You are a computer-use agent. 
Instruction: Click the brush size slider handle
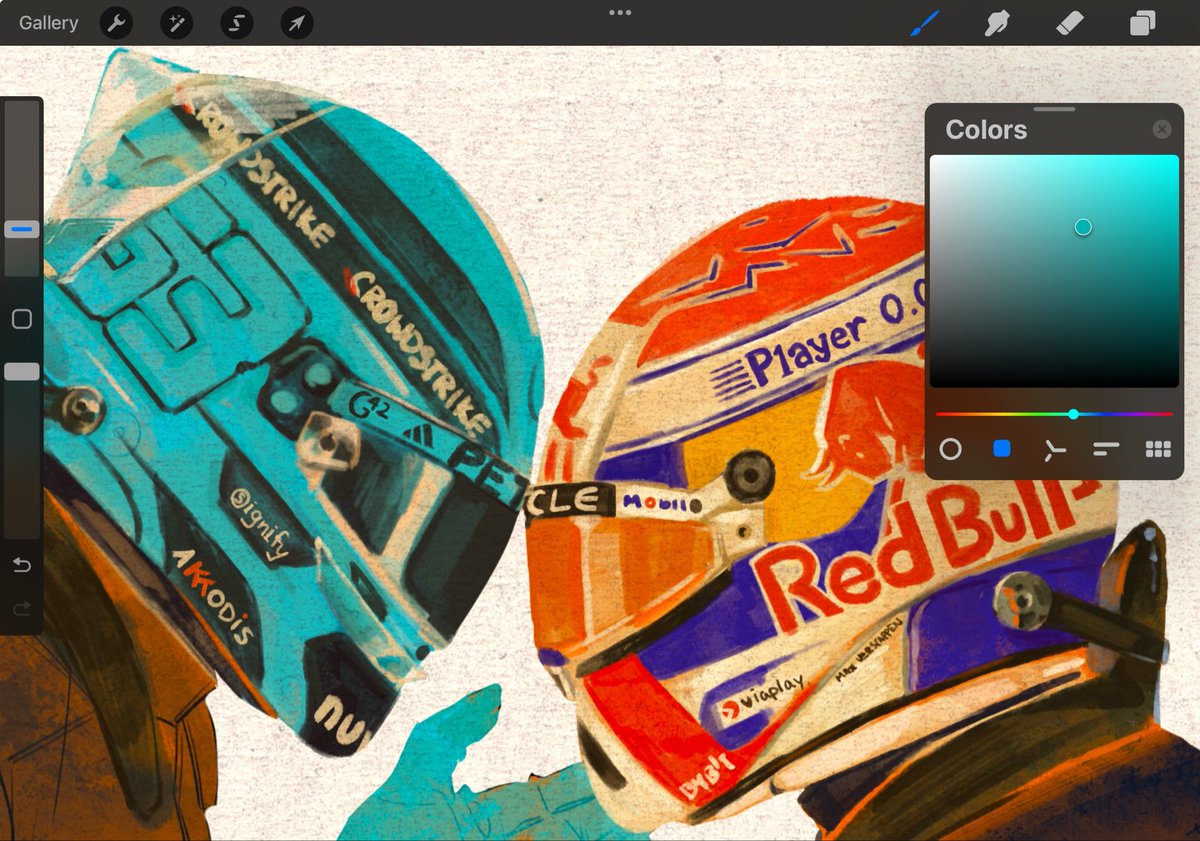[x=22, y=229]
